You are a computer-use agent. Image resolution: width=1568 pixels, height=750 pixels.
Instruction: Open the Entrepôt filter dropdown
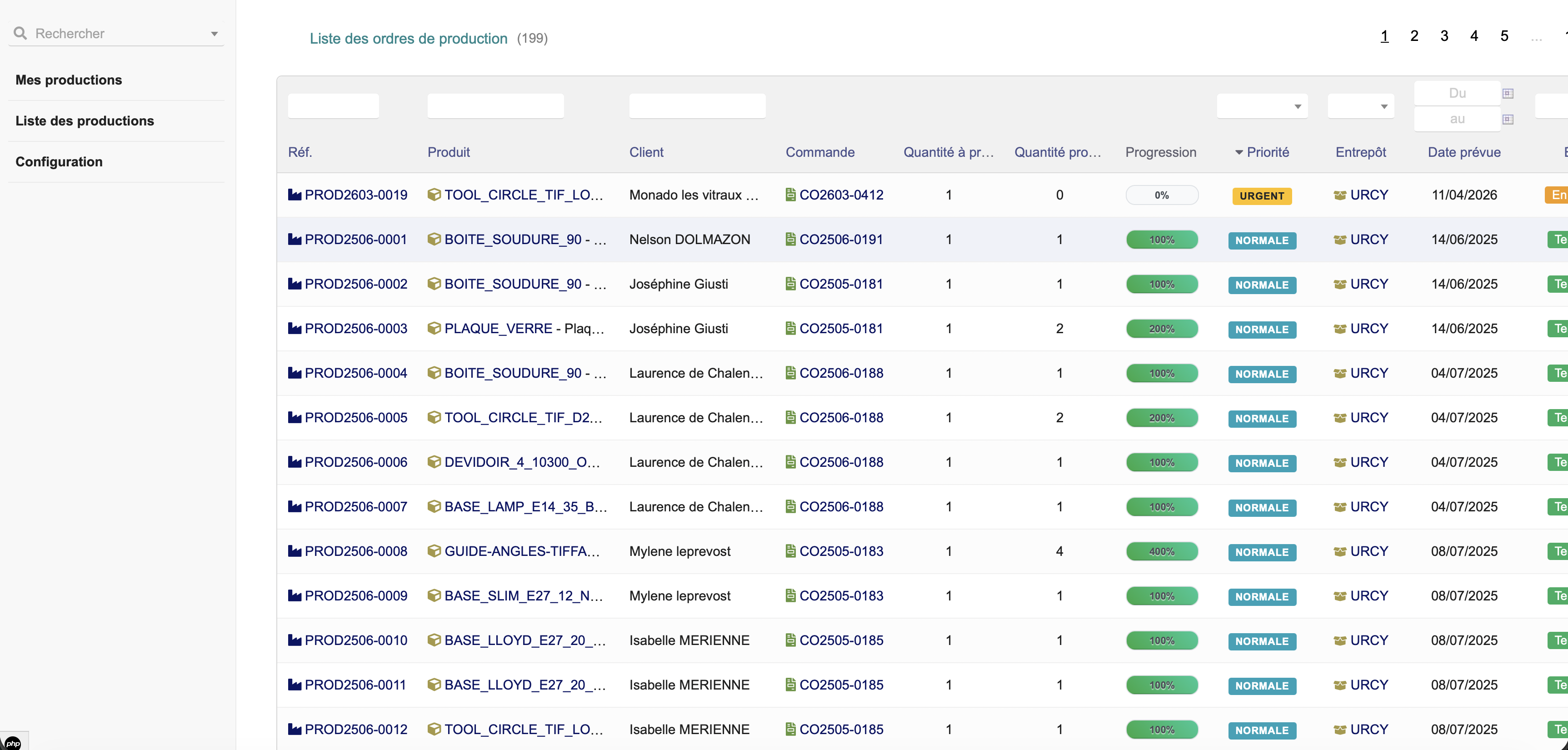1361,106
